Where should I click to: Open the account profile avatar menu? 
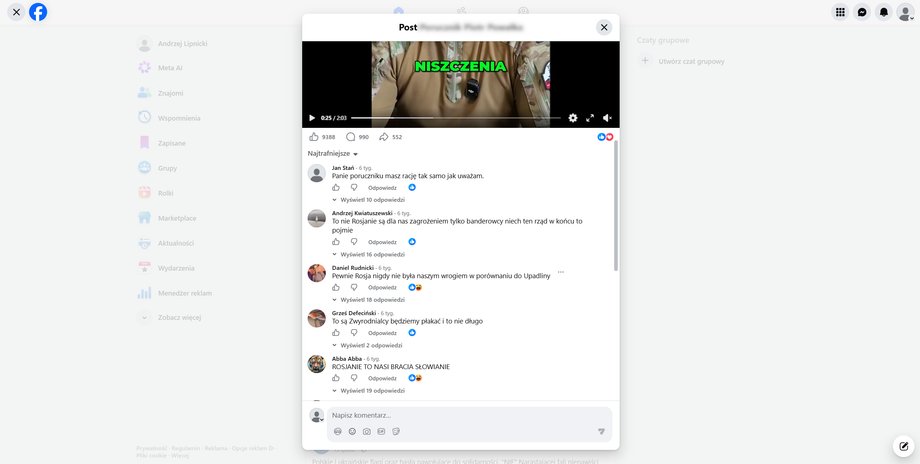click(905, 12)
